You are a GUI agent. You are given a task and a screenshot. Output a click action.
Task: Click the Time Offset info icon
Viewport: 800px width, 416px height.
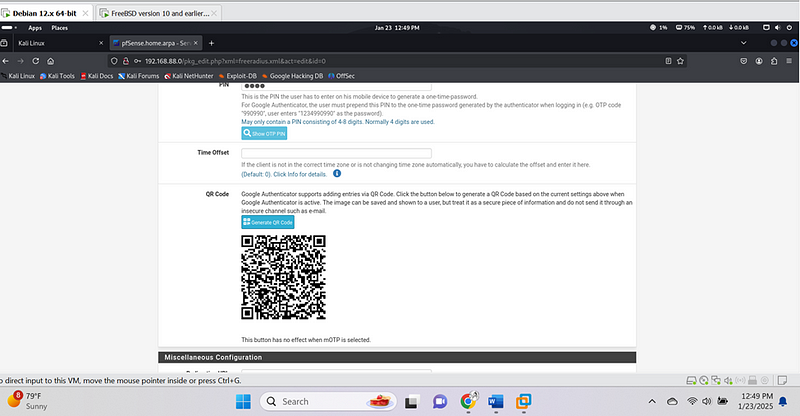pos(337,174)
